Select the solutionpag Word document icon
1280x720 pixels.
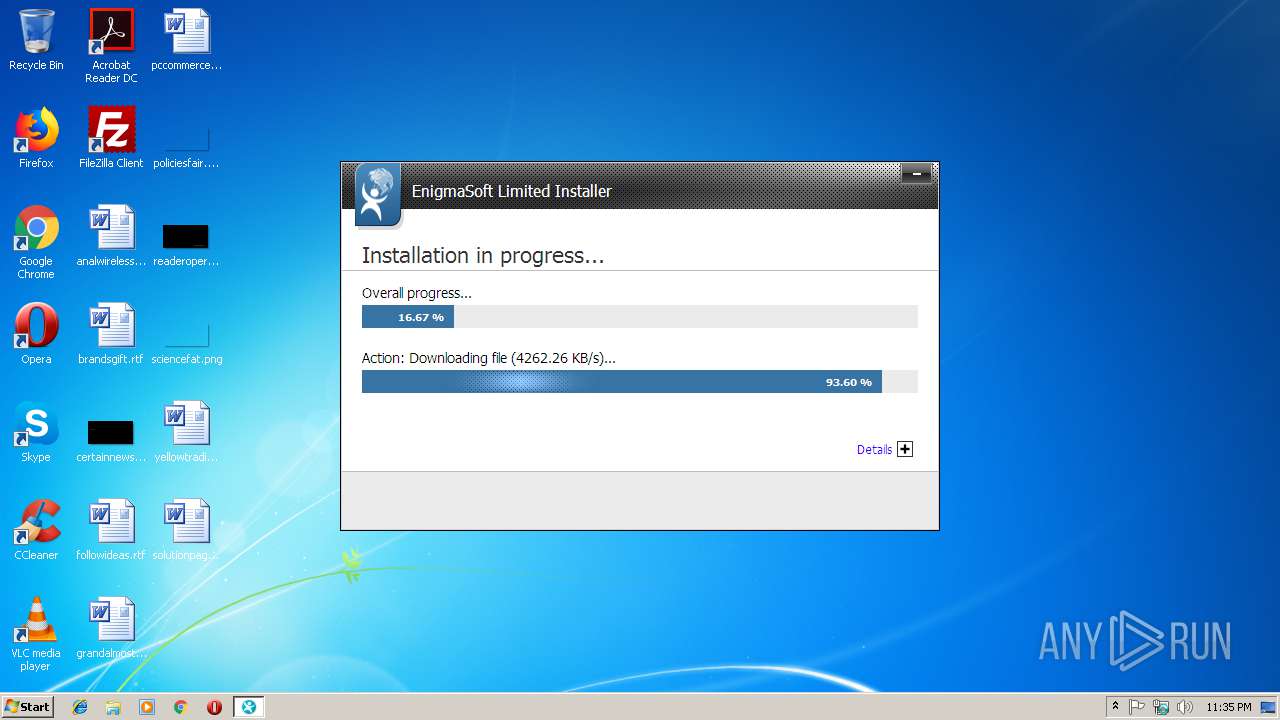pyautogui.click(x=187, y=530)
